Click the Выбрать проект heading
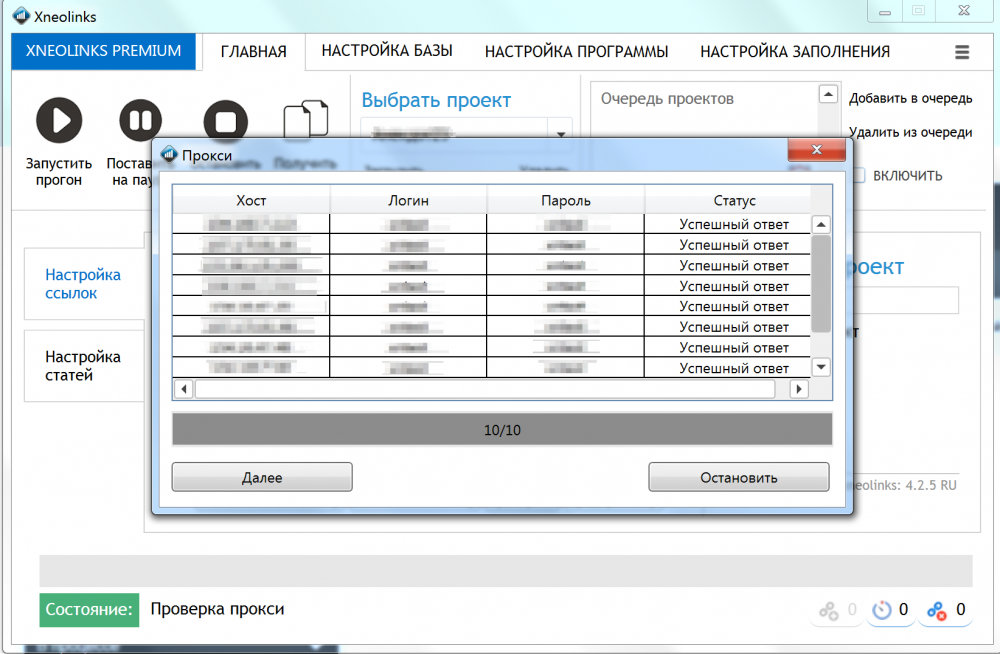The image size is (1000, 654). tap(436, 100)
